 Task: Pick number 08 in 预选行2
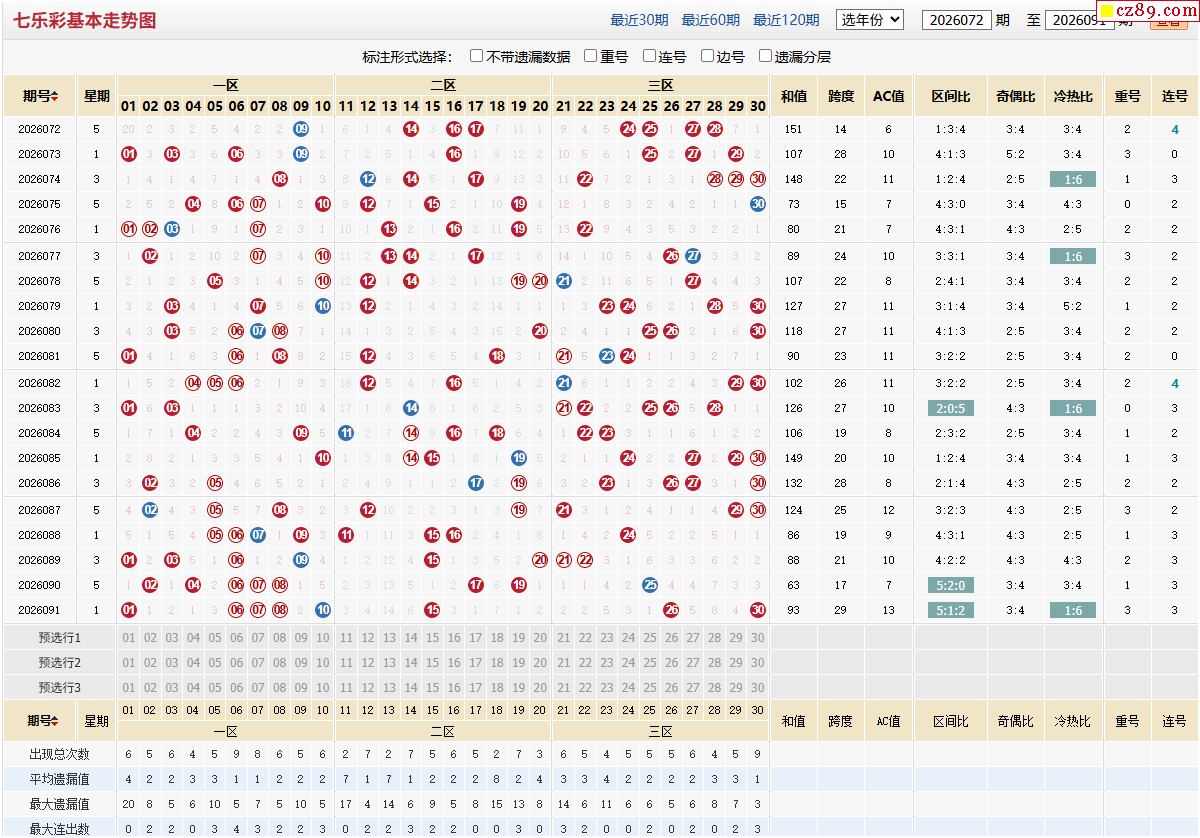(x=280, y=663)
